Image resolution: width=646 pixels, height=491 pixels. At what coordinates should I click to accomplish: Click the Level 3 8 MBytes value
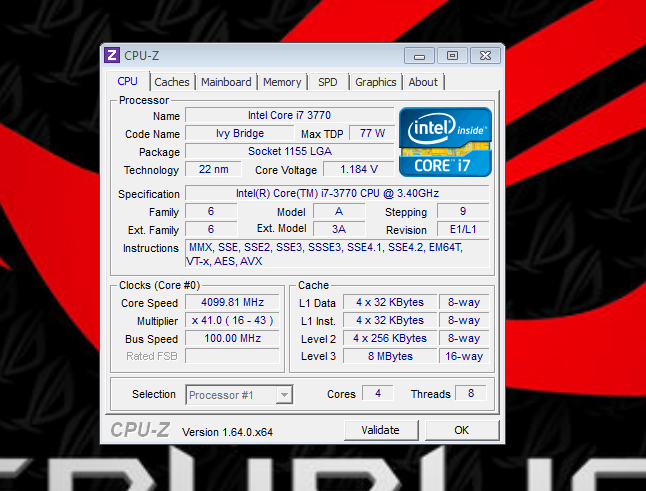[x=390, y=356]
